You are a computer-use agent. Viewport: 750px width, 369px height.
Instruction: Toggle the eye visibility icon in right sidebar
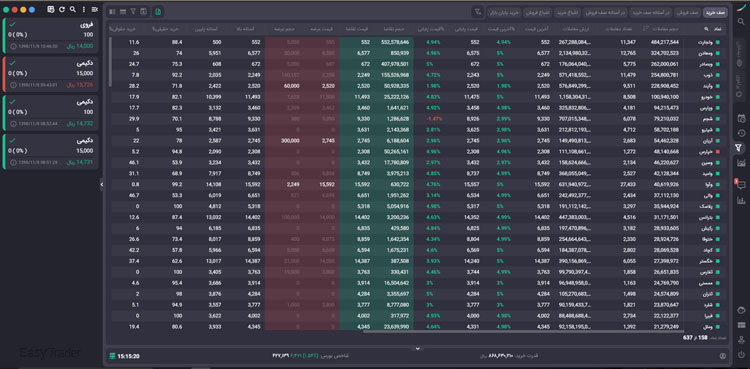(x=741, y=311)
